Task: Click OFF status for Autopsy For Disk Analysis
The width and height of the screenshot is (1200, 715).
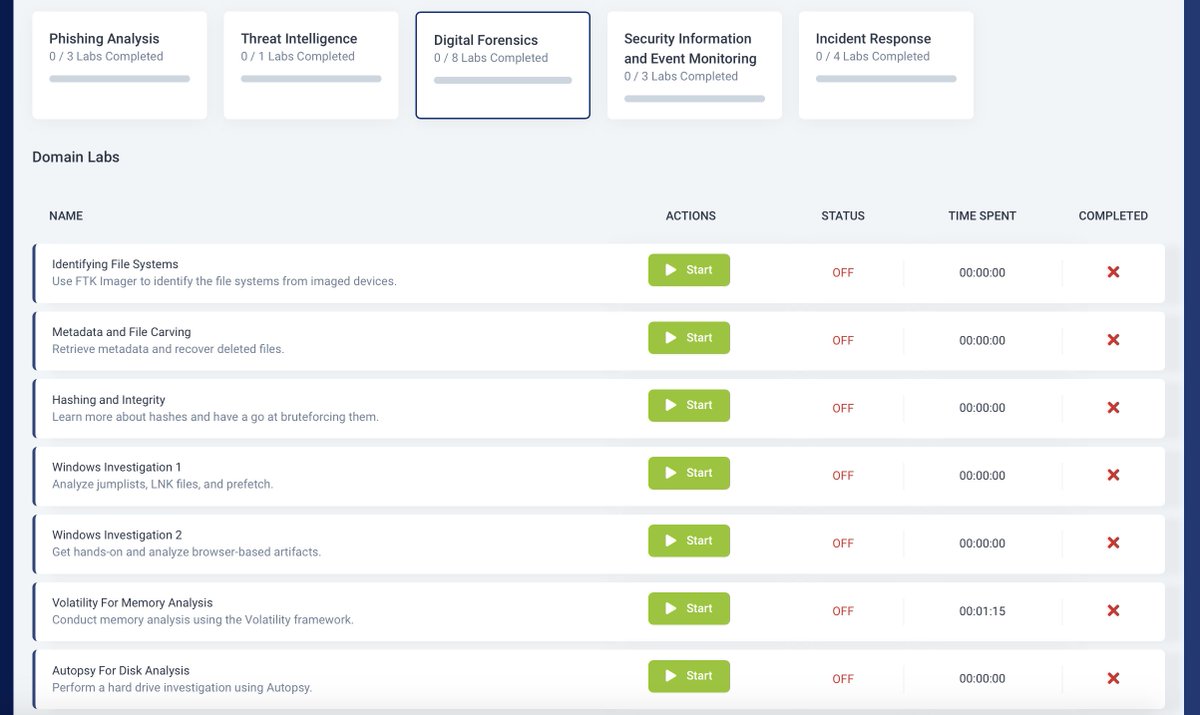Action: (843, 679)
